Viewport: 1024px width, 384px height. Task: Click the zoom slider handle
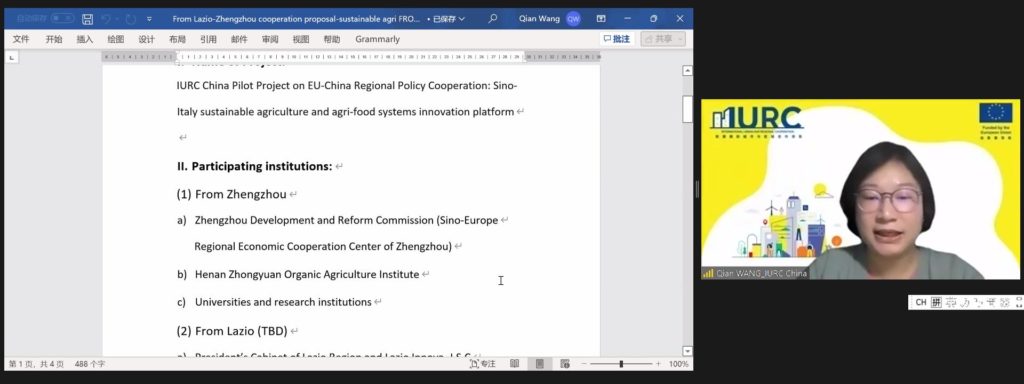621,364
